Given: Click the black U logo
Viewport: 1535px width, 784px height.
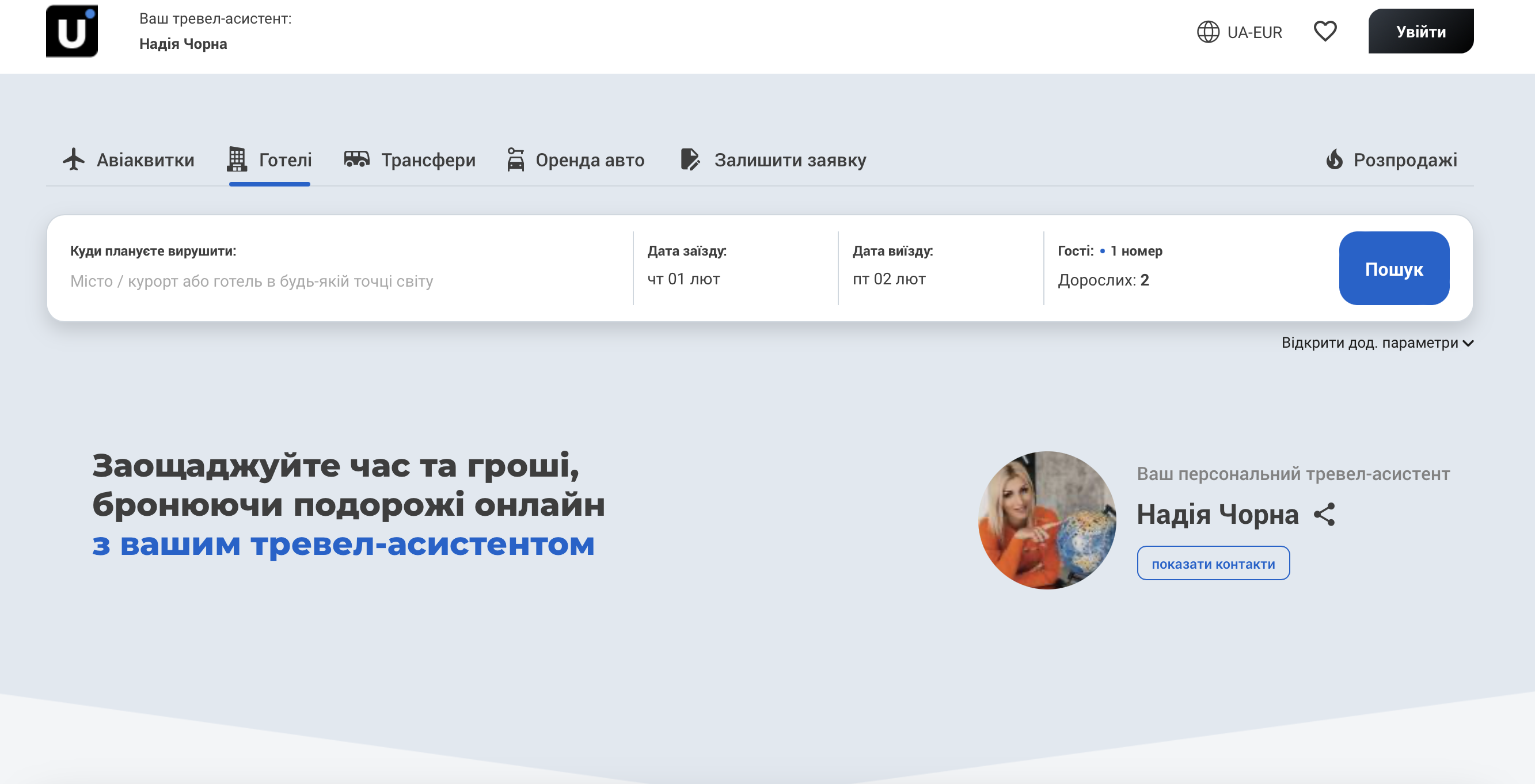Looking at the screenshot, I should click(71, 31).
